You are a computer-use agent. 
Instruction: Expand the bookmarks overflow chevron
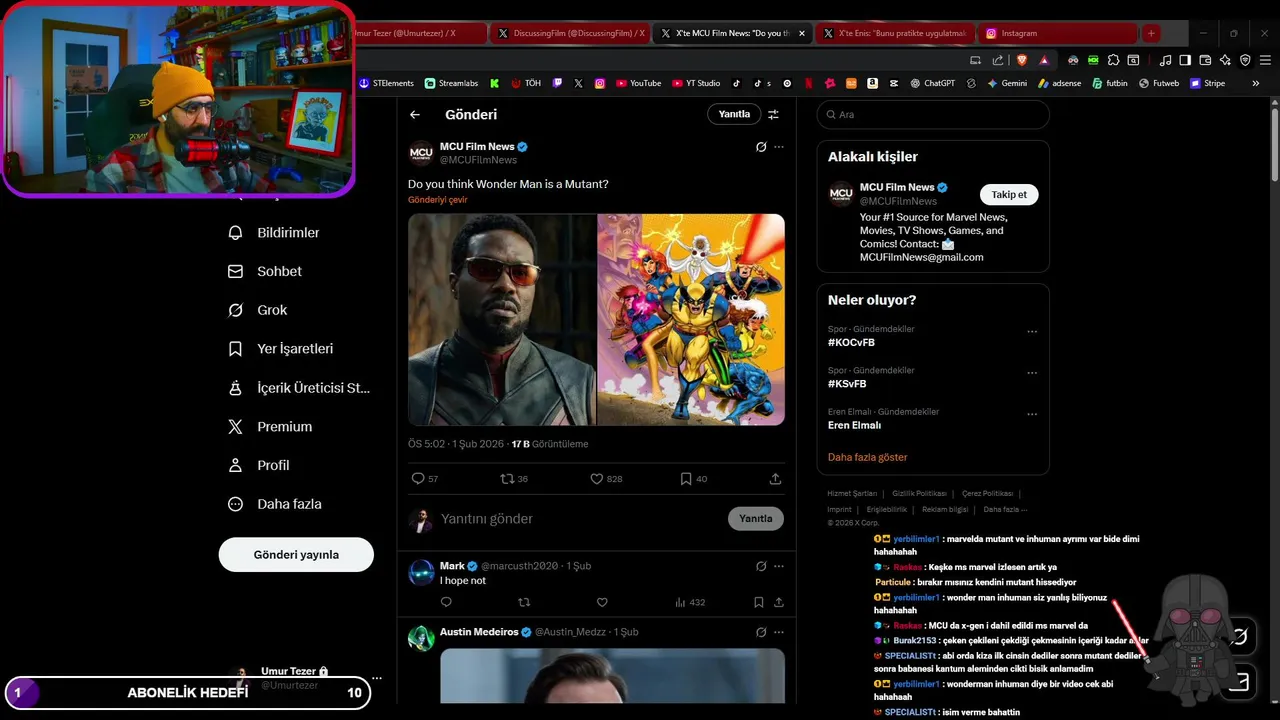(x=1255, y=83)
